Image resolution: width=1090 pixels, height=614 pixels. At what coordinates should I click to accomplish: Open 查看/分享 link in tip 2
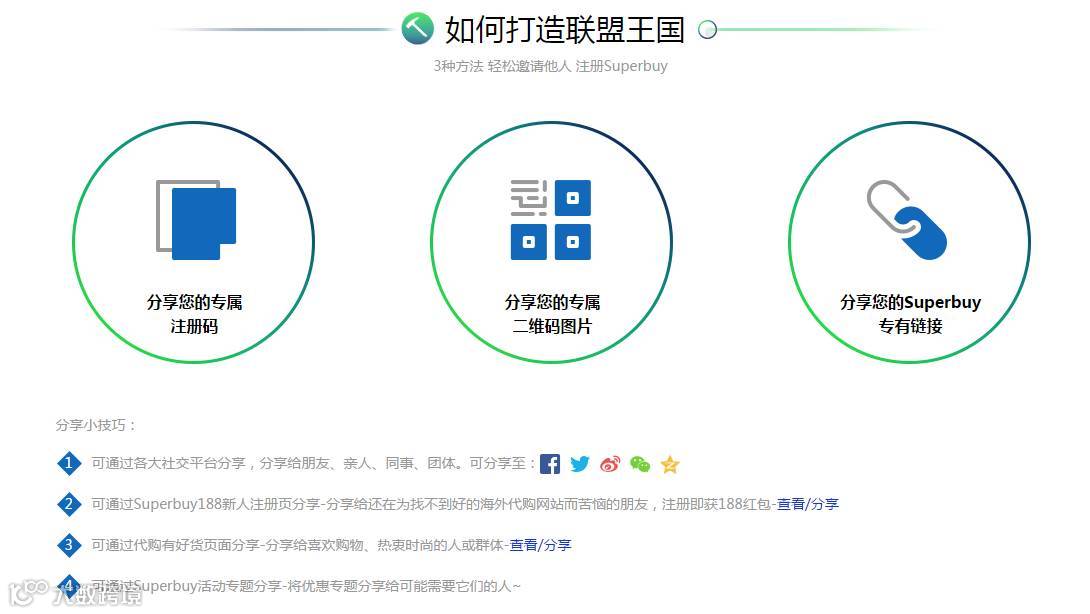(808, 503)
